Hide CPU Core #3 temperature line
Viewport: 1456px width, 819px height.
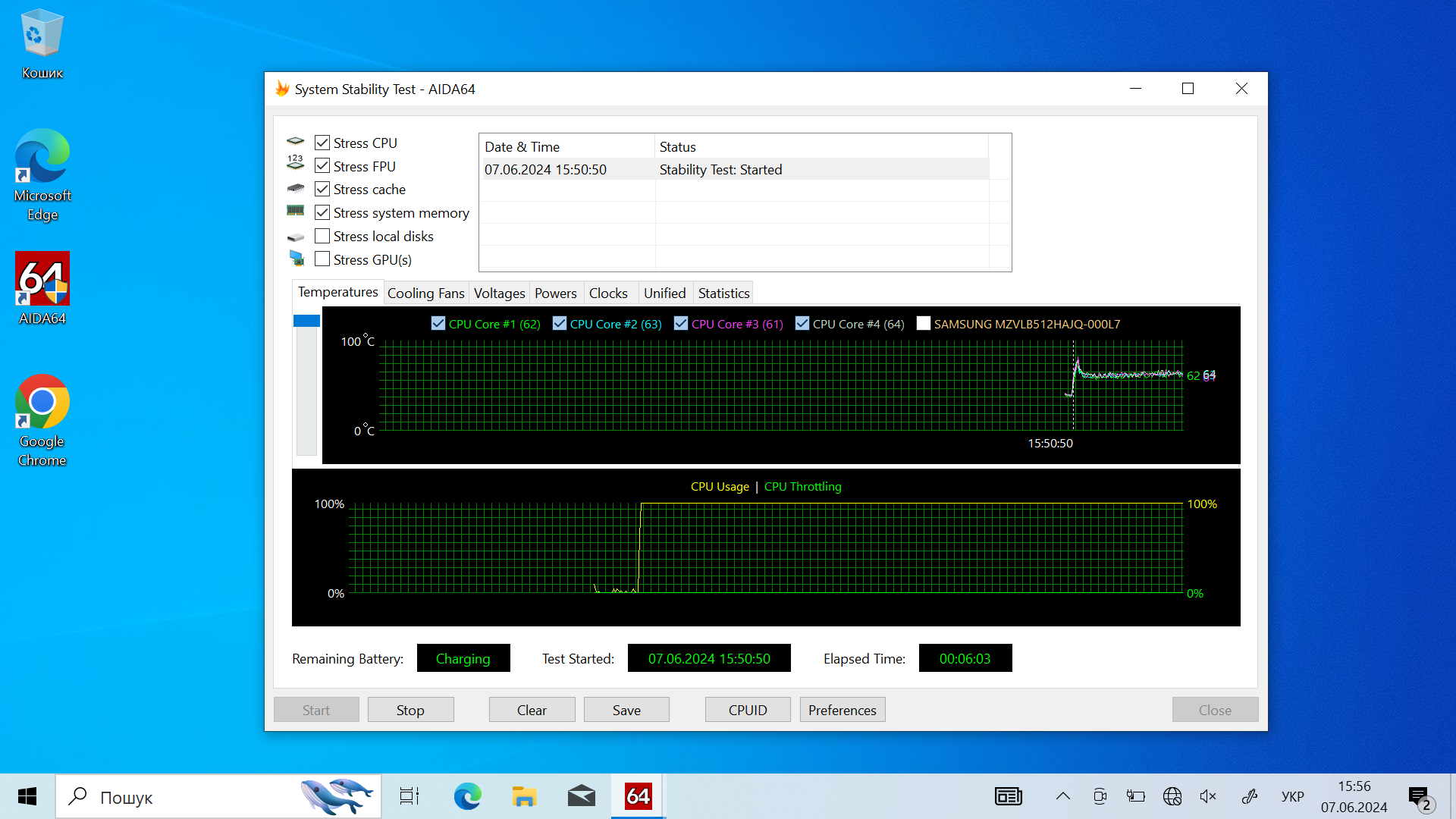click(x=681, y=323)
